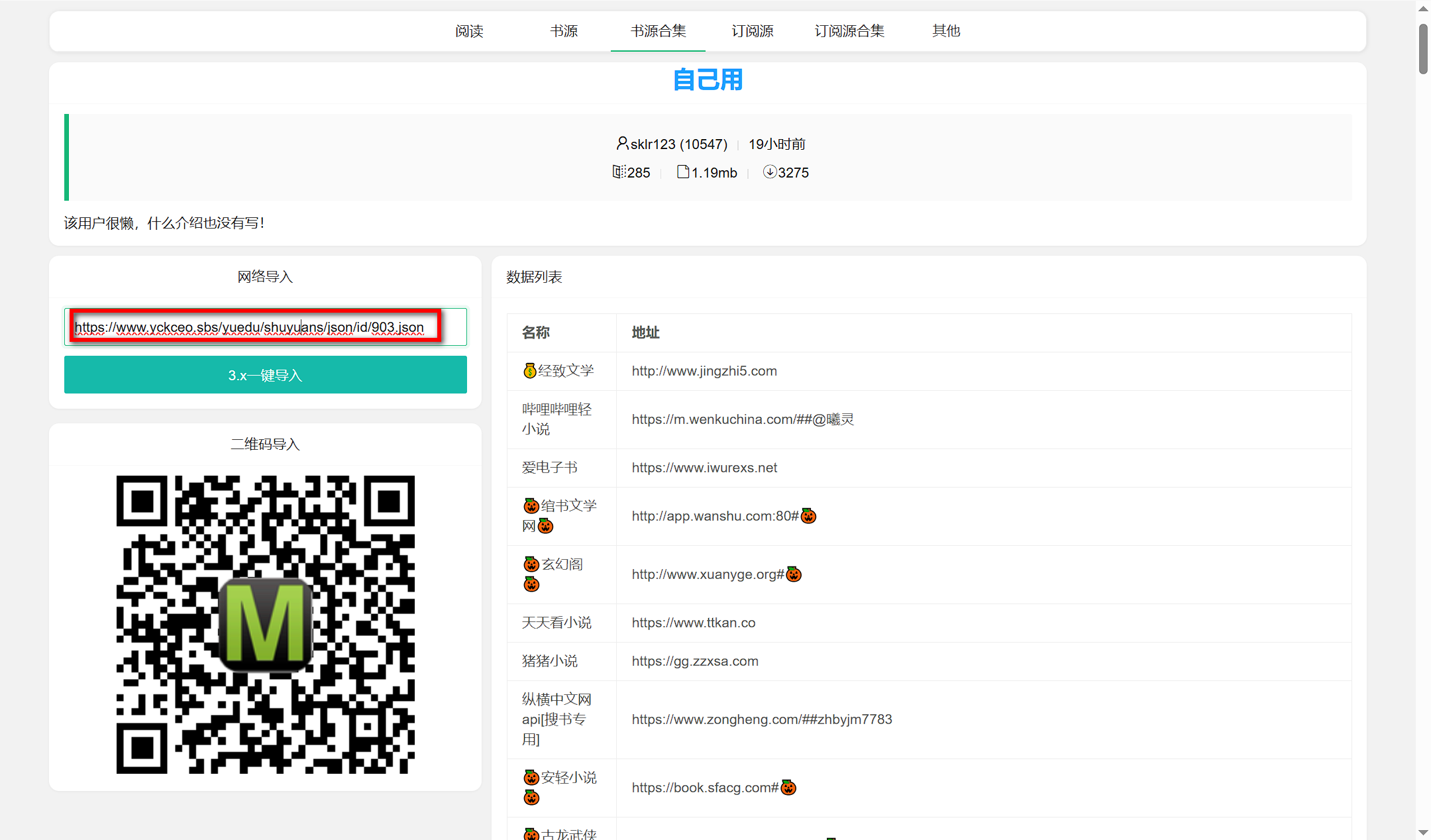This screenshot has height=840, width=1431.
Task: Click the 3.x一键导入 button
Action: click(265, 375)
